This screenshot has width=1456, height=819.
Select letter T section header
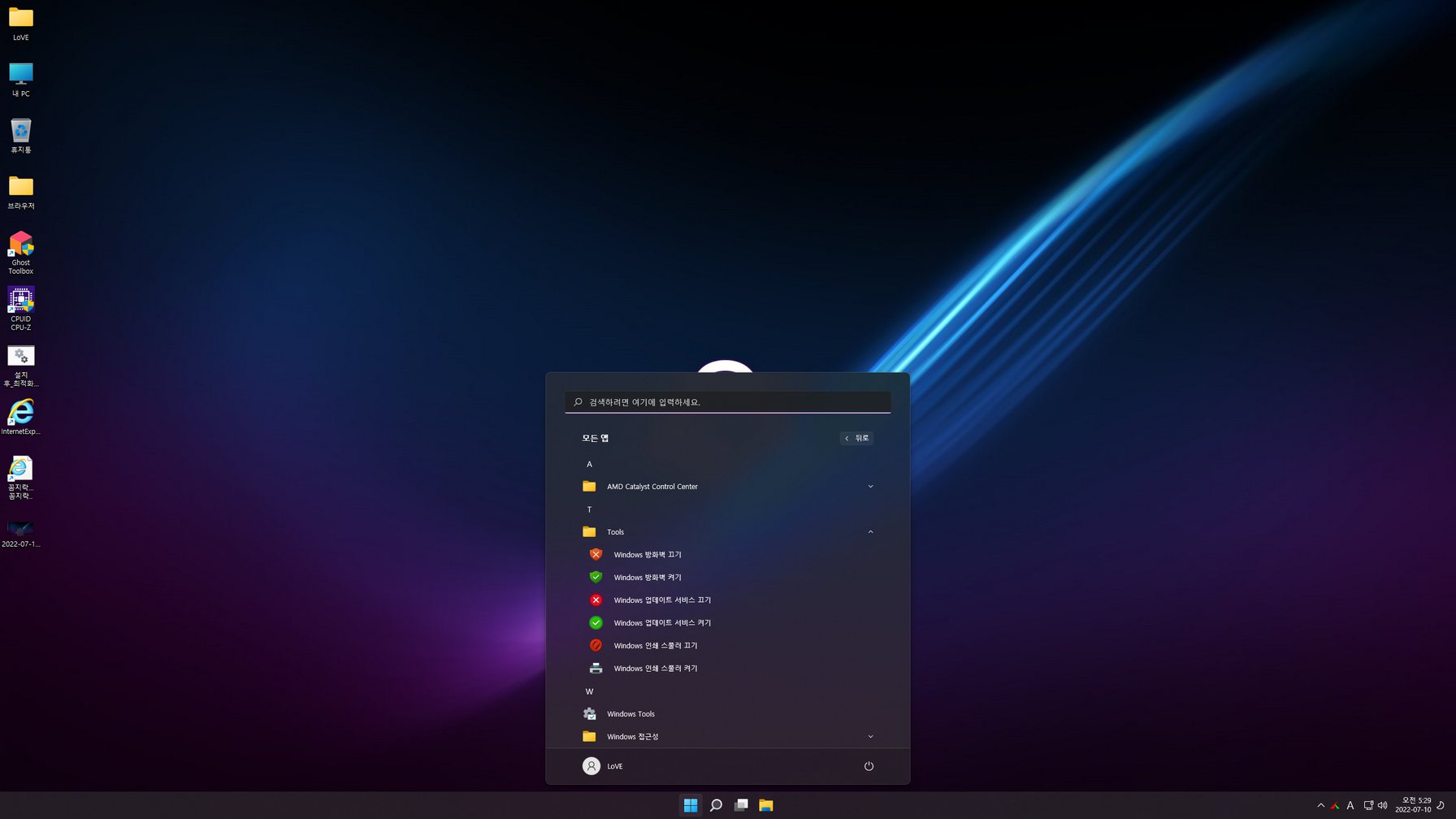pyautogui.click(x=589, y=509)
